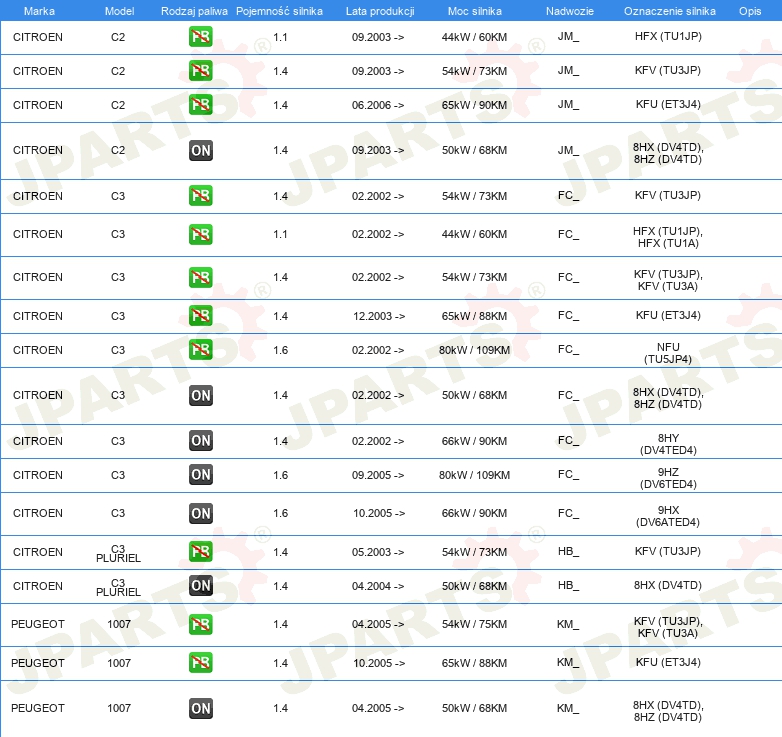Click petrol icon for C2 65kW KFU row
Screen dimensions: 782x737
point(200,105)
